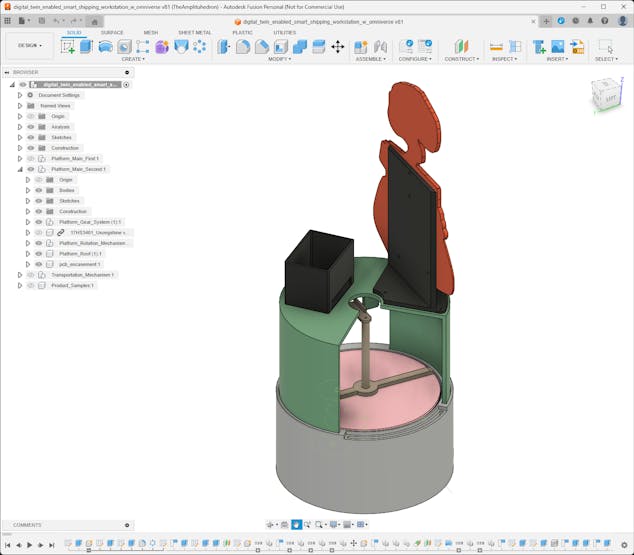This screenshot has width=634, height=555.
Task: Expand the Product_Samples tree node
Action: point(19,285)
